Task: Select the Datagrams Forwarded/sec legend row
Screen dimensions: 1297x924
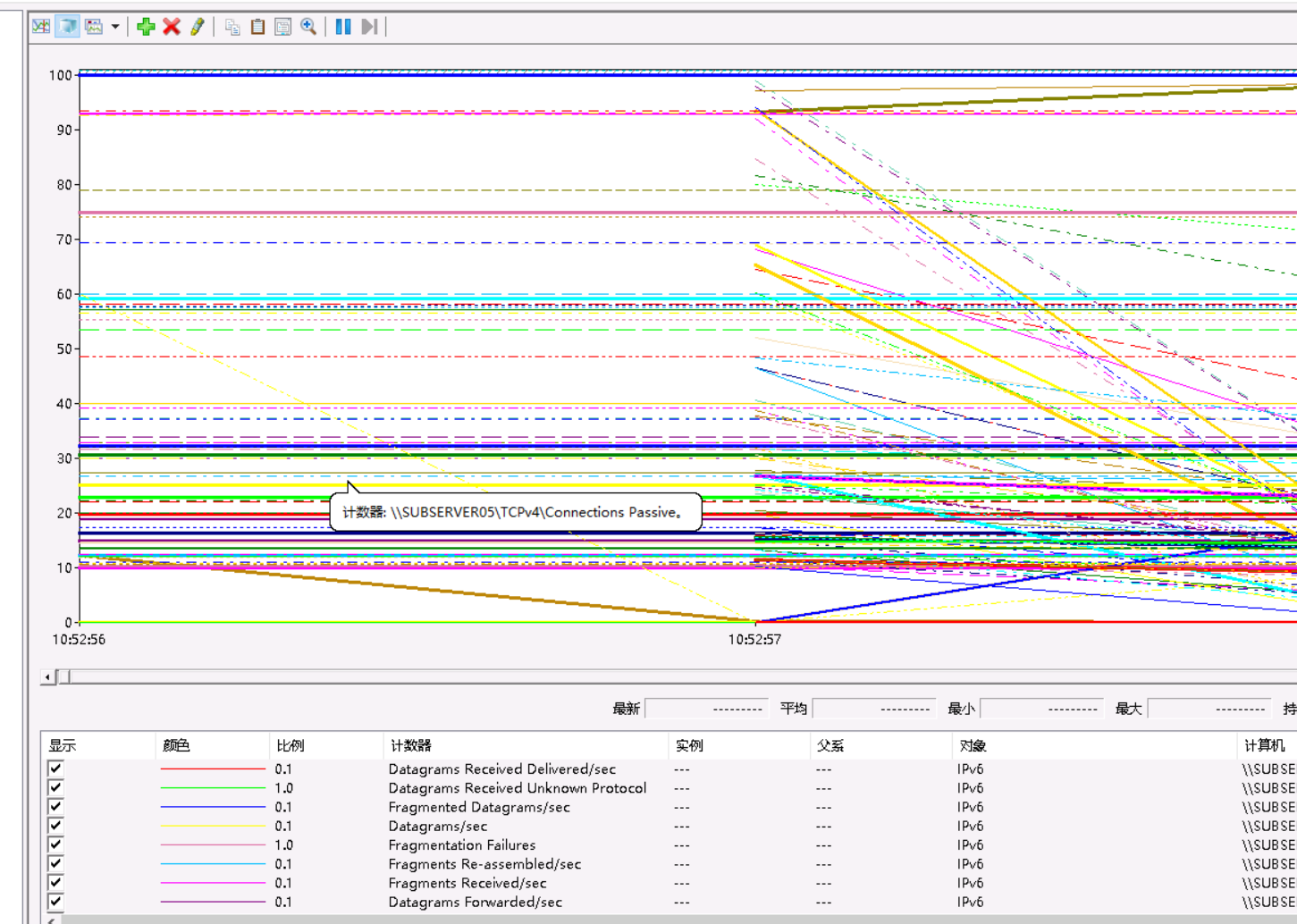Action: coord(476,903)
